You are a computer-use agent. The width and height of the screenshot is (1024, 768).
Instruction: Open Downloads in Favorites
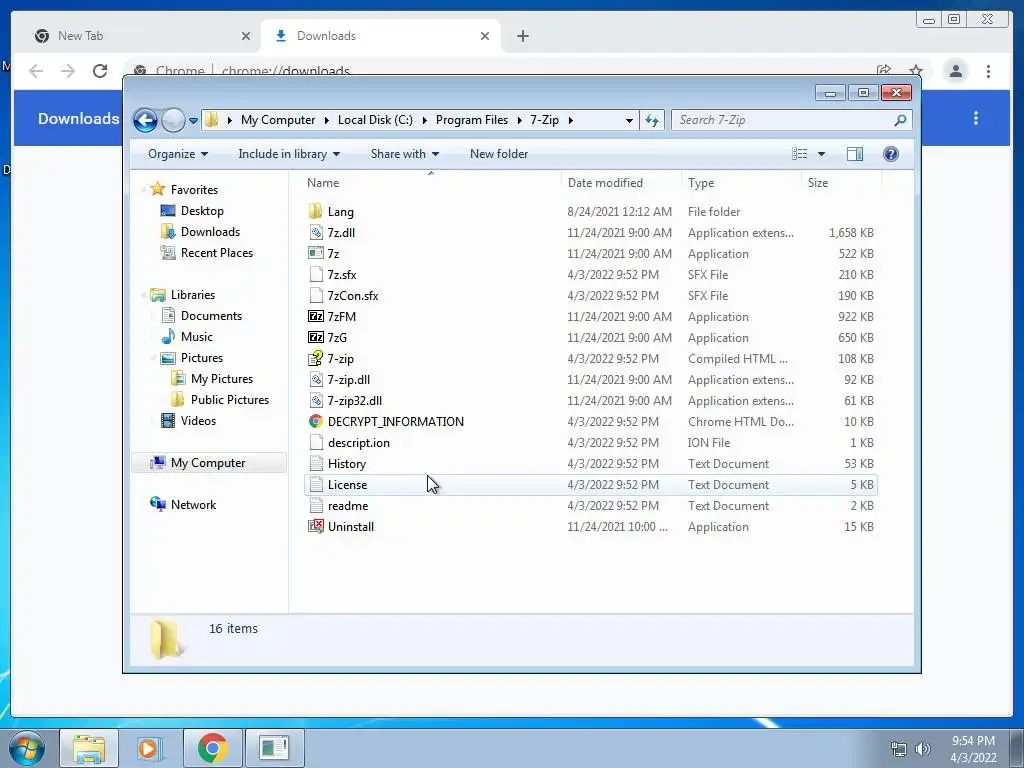point(210,232)
